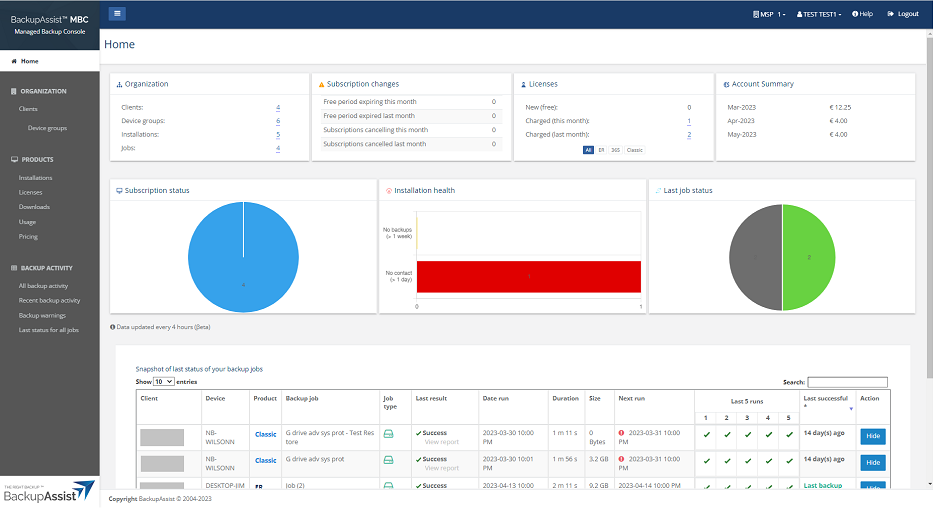Click the blue subscription status pie slice
This screenshot has width=935, height=512.
click(x=243, y=257)
